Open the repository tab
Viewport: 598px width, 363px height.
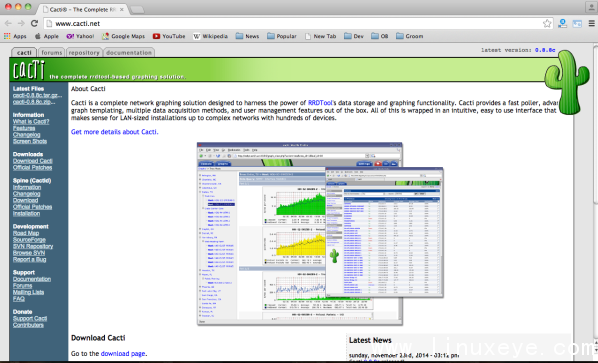84,53
